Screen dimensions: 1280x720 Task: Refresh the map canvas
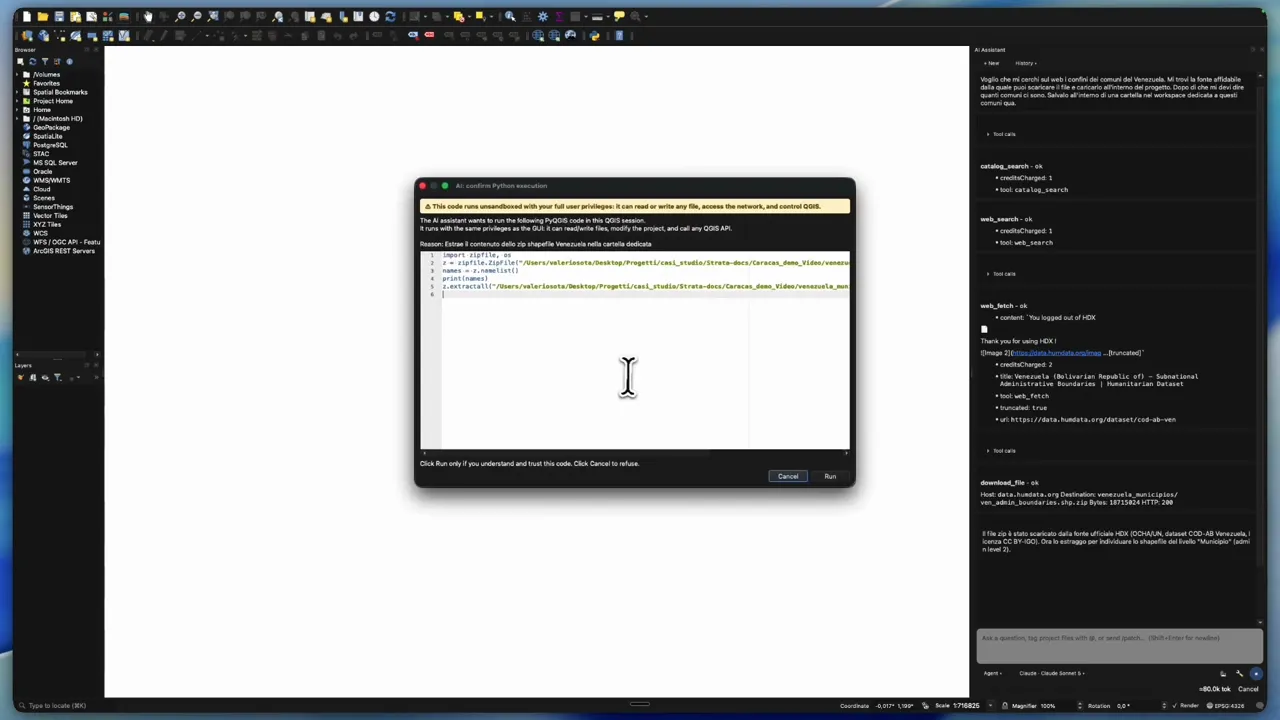point(390,17)
